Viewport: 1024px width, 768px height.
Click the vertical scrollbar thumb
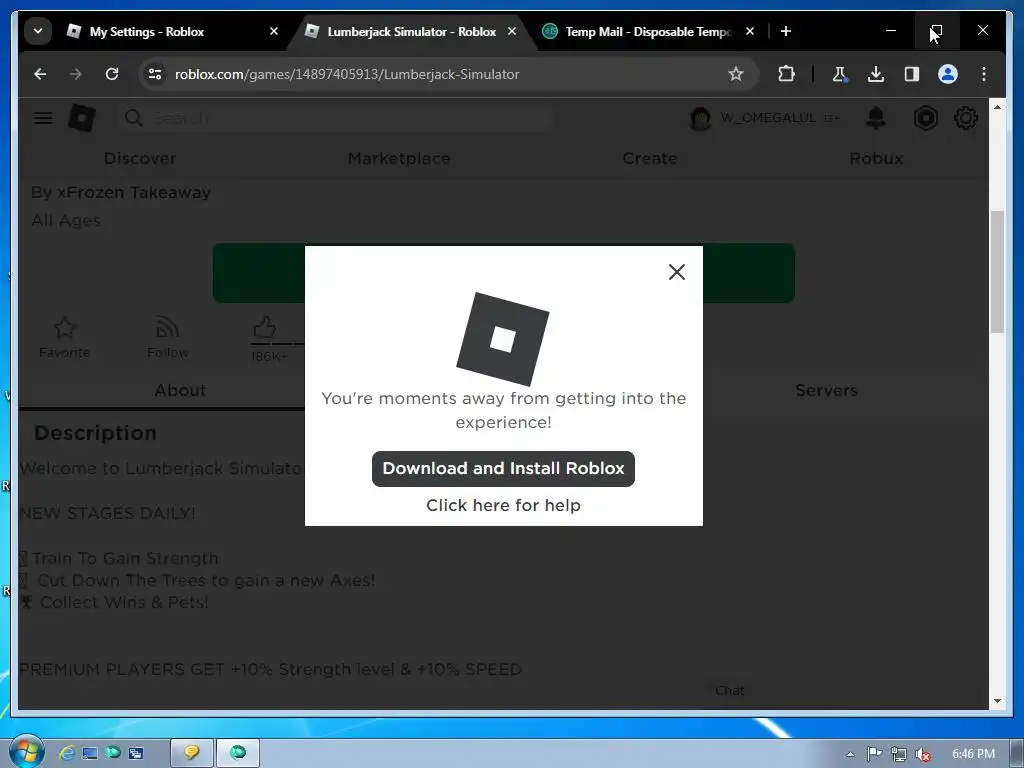pyautogui.click(x=997, y=272)
